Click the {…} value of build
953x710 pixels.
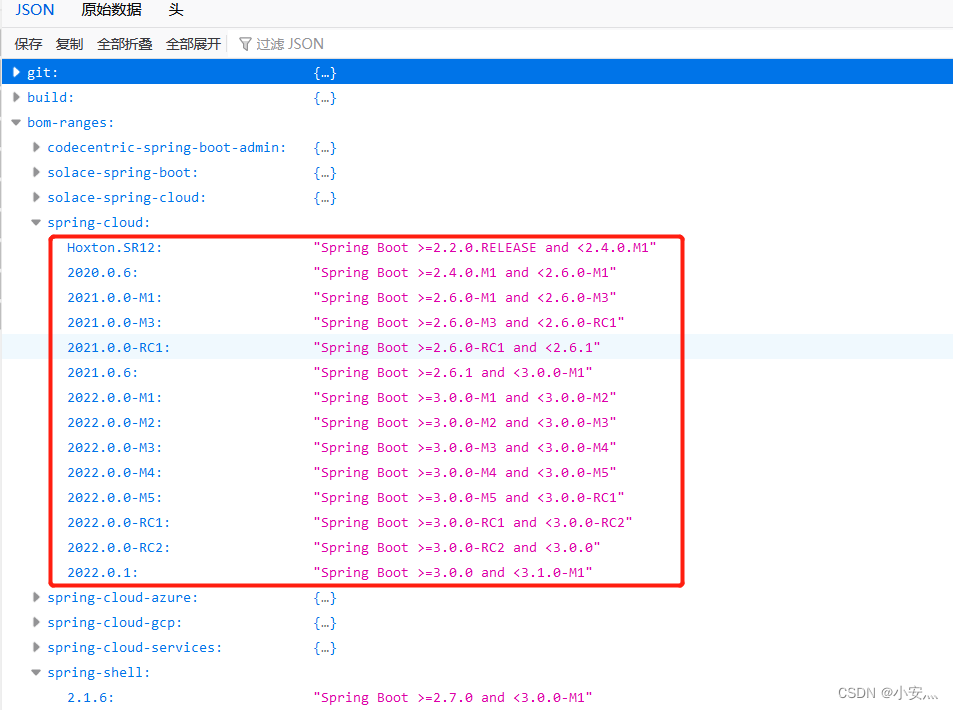coord(325,98)
